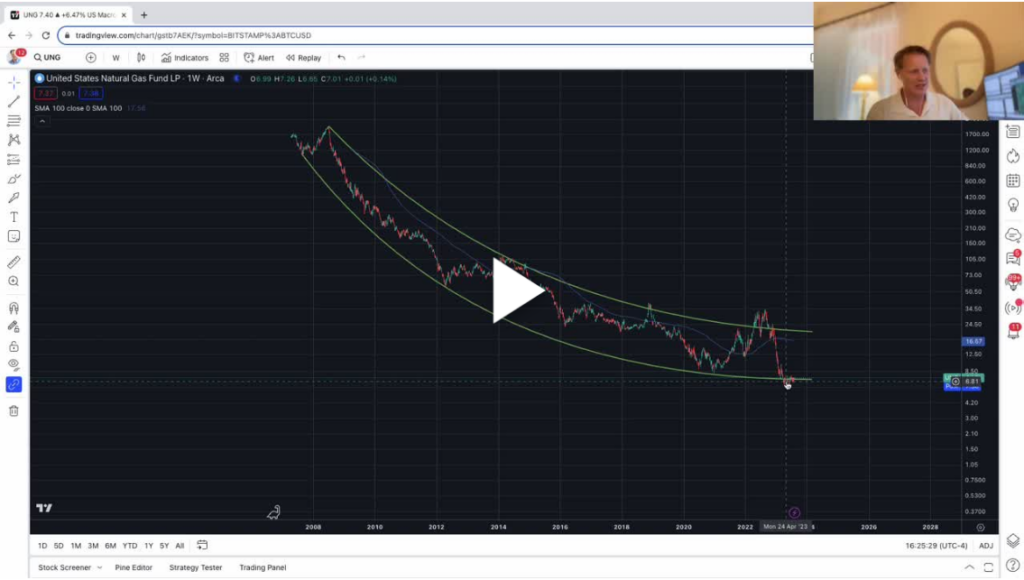Open the candle chart type selector
1024x580 pixels.
pos(141,57)
